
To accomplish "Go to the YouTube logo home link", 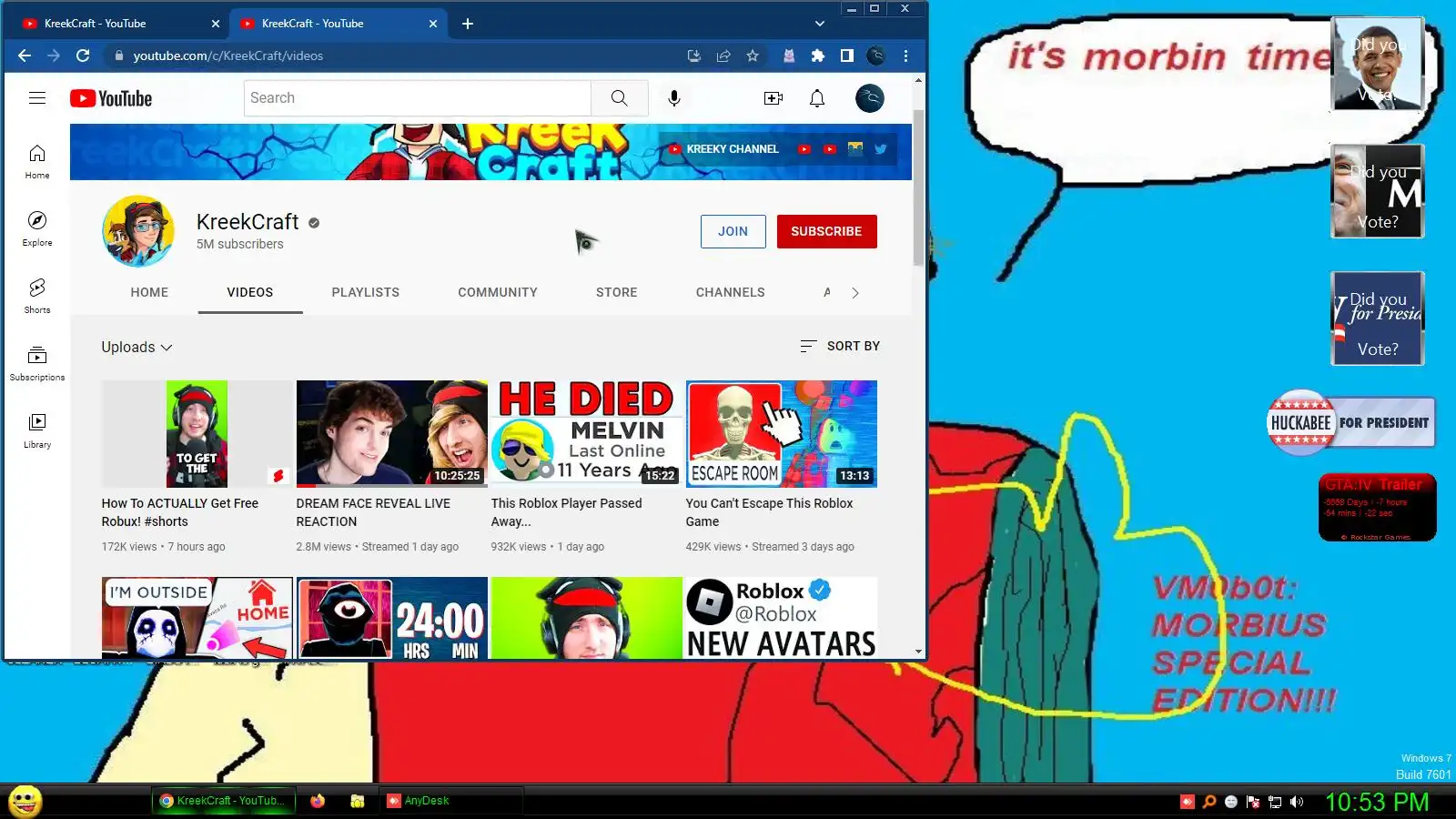I will pos(111,98).
